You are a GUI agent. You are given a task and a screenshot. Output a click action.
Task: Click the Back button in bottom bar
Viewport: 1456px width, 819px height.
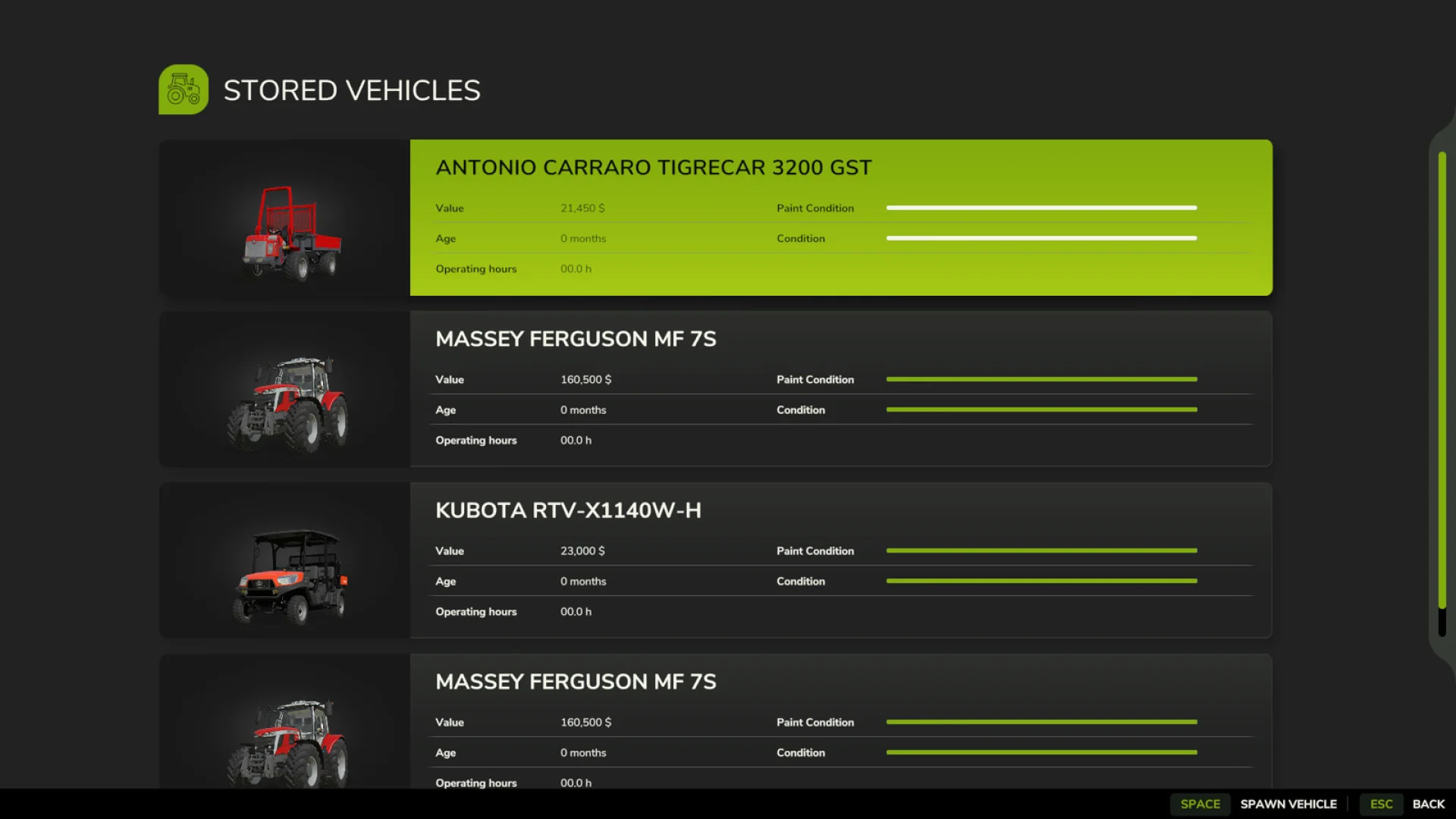1428,804
